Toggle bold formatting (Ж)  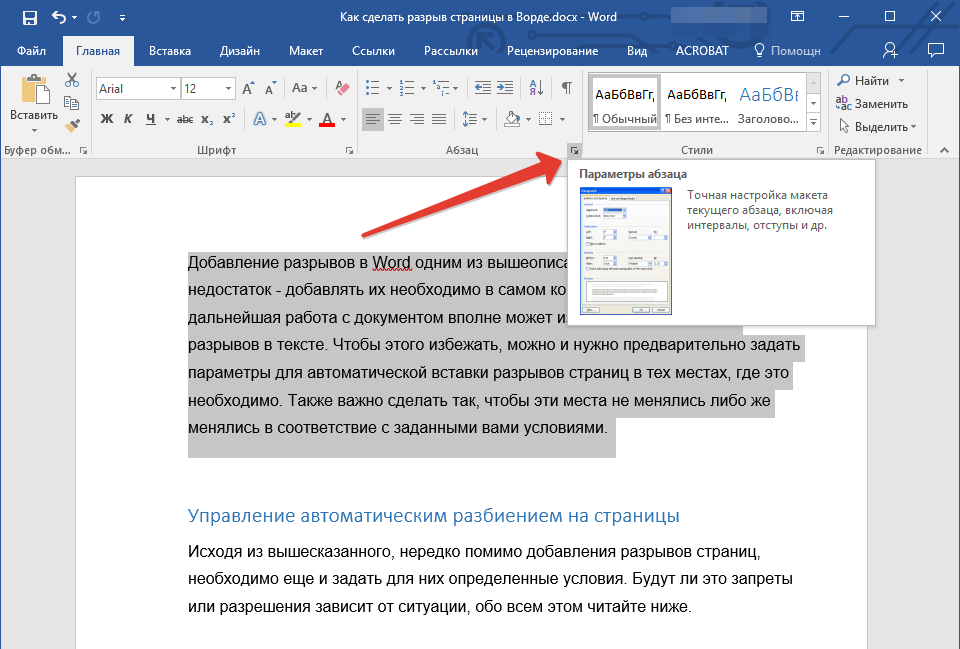(x=107, y=120)
